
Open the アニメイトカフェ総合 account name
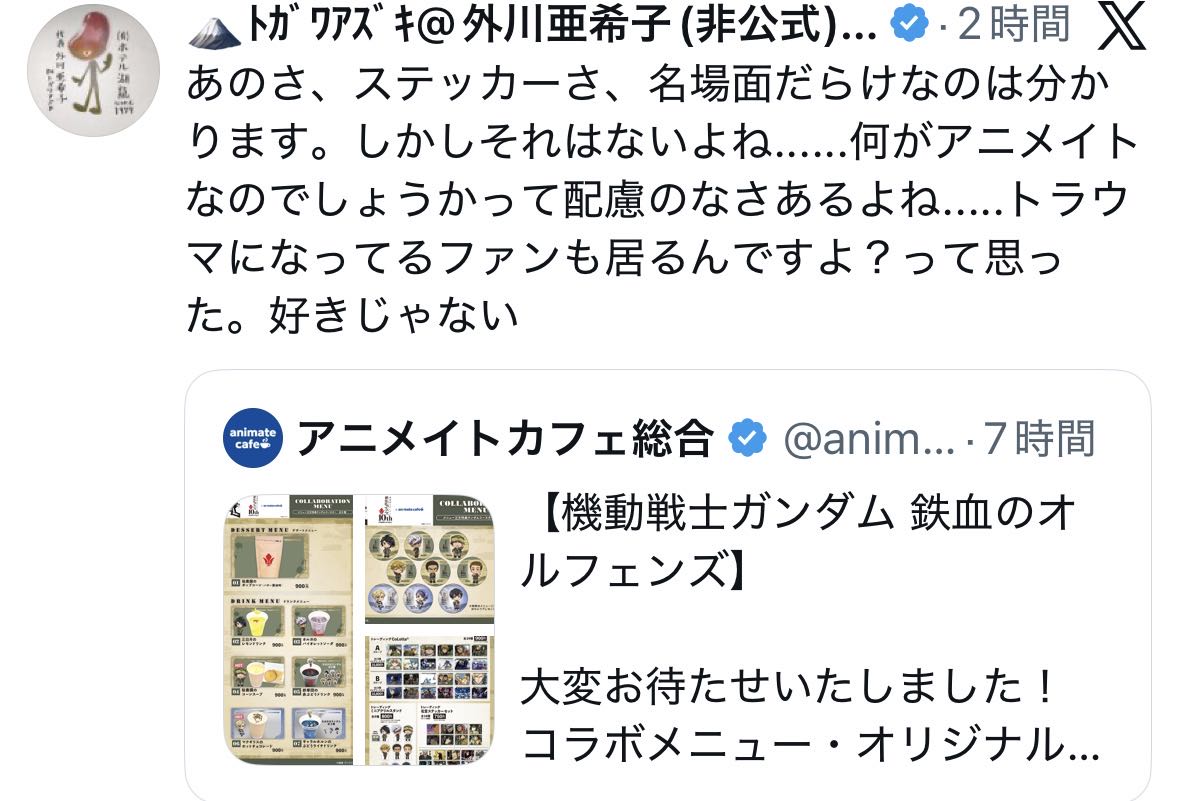tap(505, 438)
